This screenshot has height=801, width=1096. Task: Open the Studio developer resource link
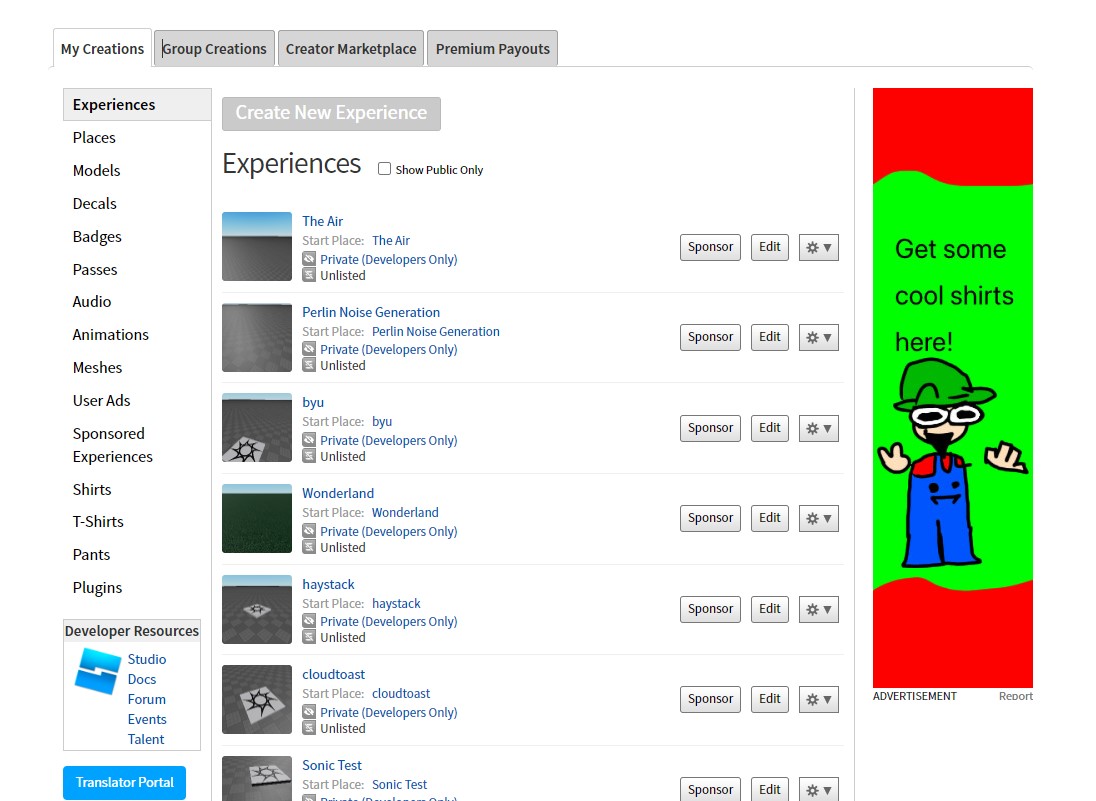[x=147, y=659]
